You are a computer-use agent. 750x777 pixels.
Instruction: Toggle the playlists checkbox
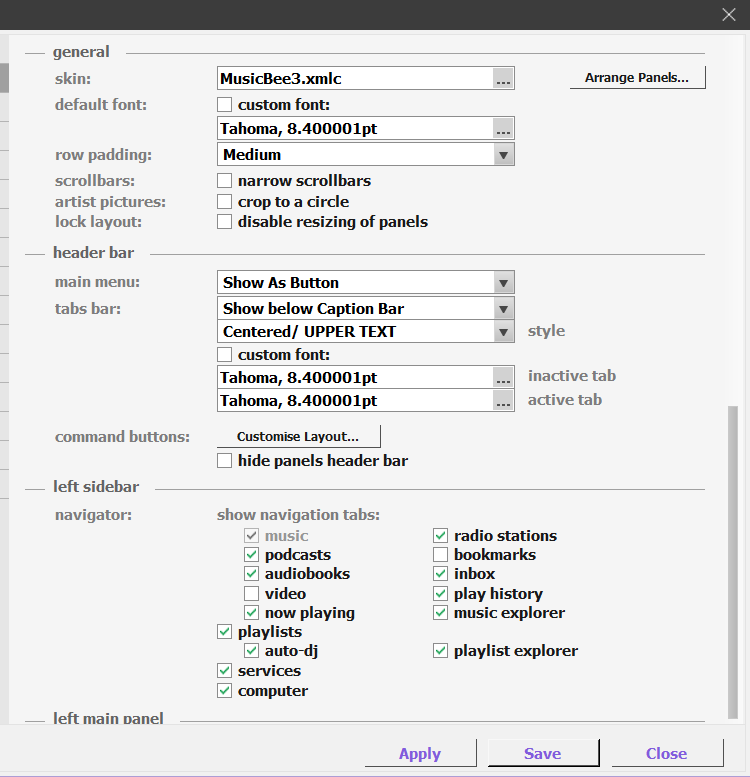224,632
